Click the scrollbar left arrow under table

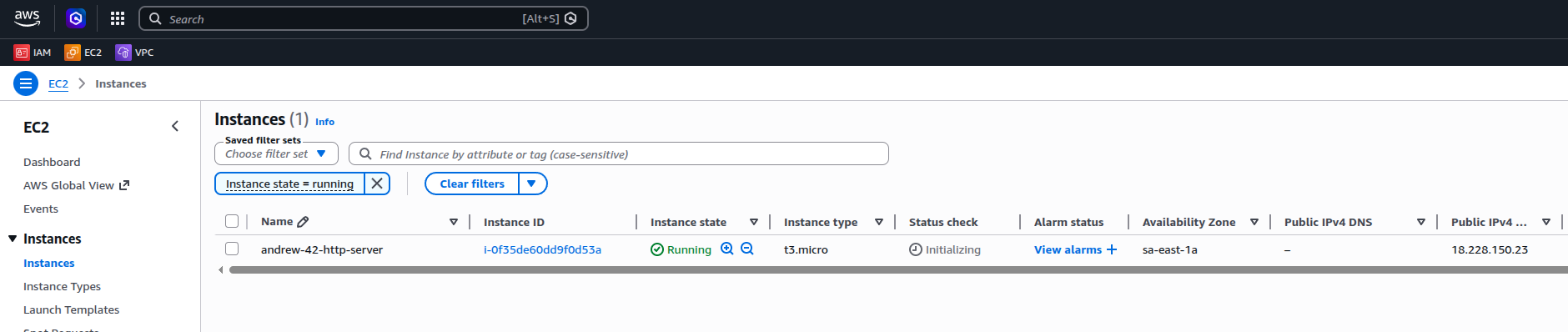pos(220,269)
